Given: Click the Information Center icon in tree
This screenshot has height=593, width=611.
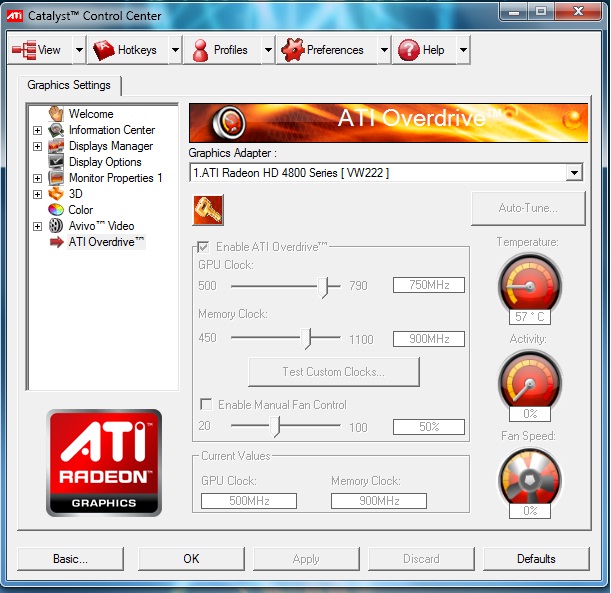Looking at the screenshot, I should click(56, 130).
